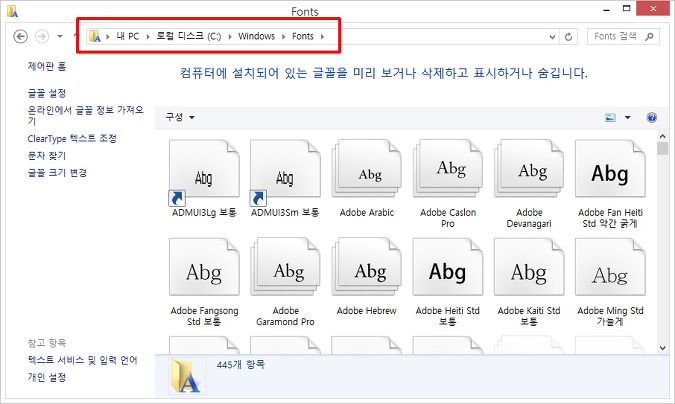Expand the arrow after Fonts breadcrumb
This screenshot has width=675, height=404.
(x=322, y=37)
